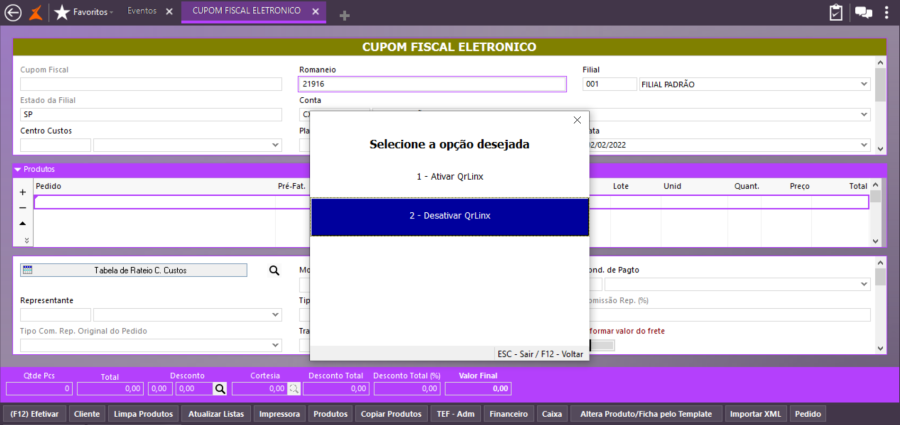The height and width of the screenshot is (425, 900).
Task: Click the back arrow icon
Action: pyautogui.click(x=12, y=12)
